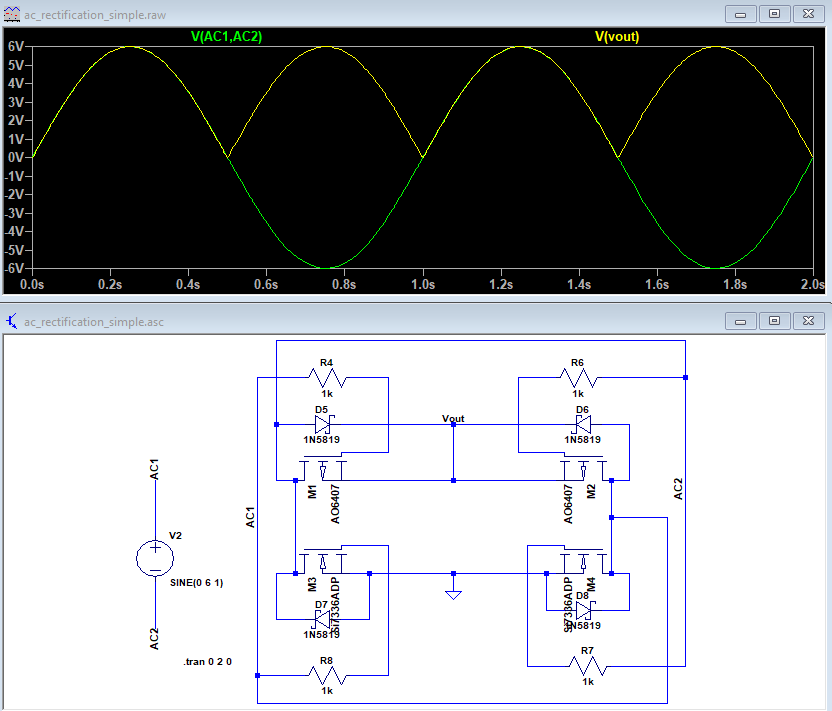Click the AO6407 label of M2

click(568, 504)
